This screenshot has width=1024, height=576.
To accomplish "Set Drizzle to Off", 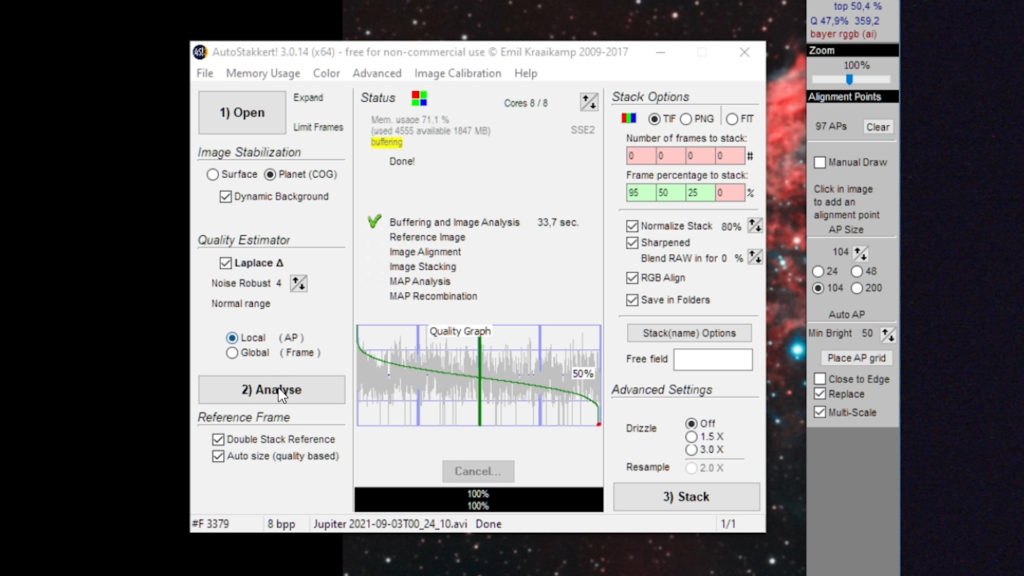I will click(x=691, y=423).
